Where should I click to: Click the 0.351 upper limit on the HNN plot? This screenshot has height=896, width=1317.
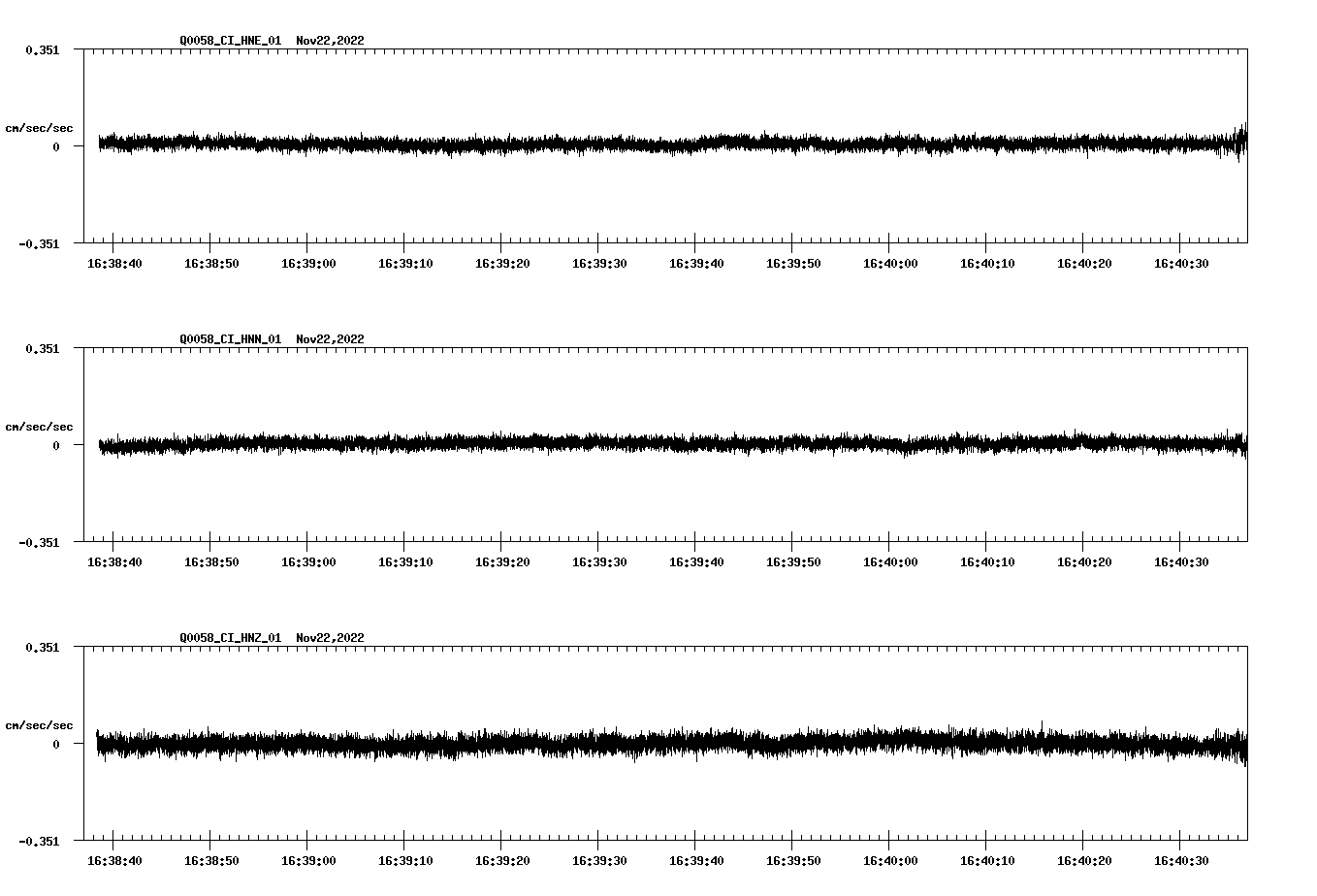(x=42, y=349)
